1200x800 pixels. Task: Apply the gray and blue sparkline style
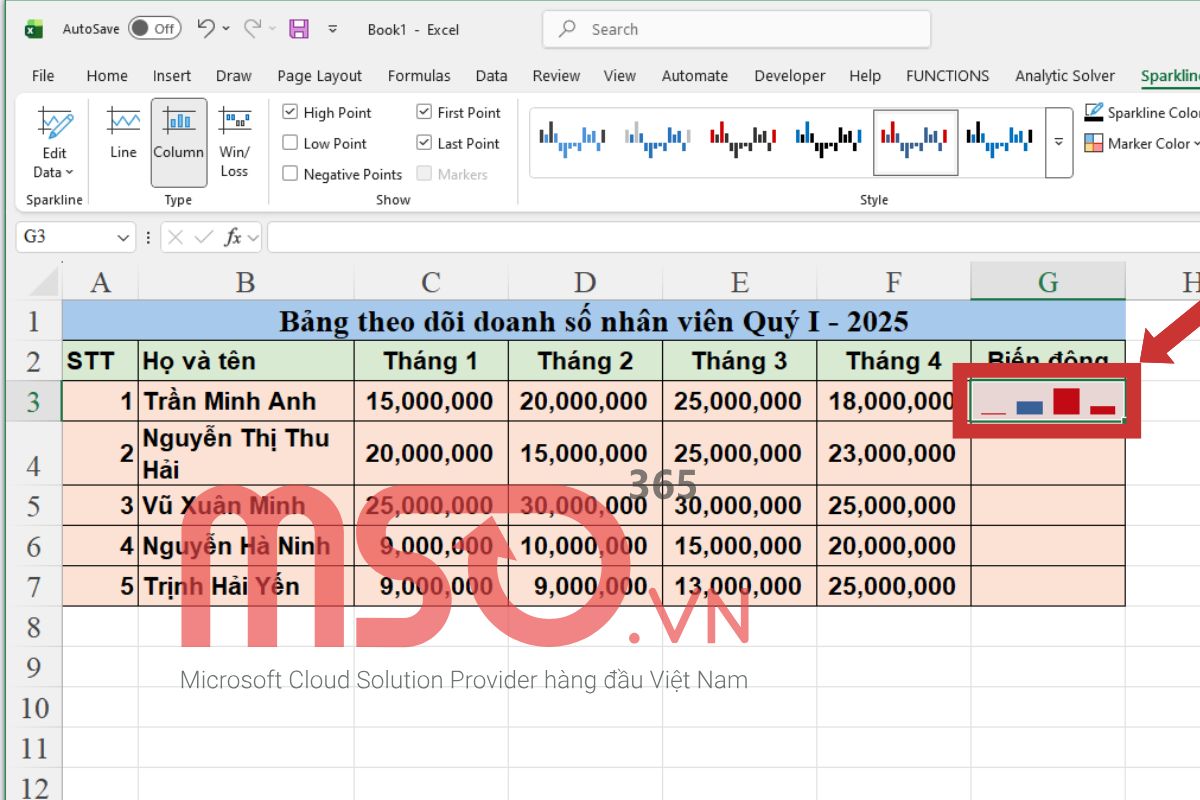658,141
